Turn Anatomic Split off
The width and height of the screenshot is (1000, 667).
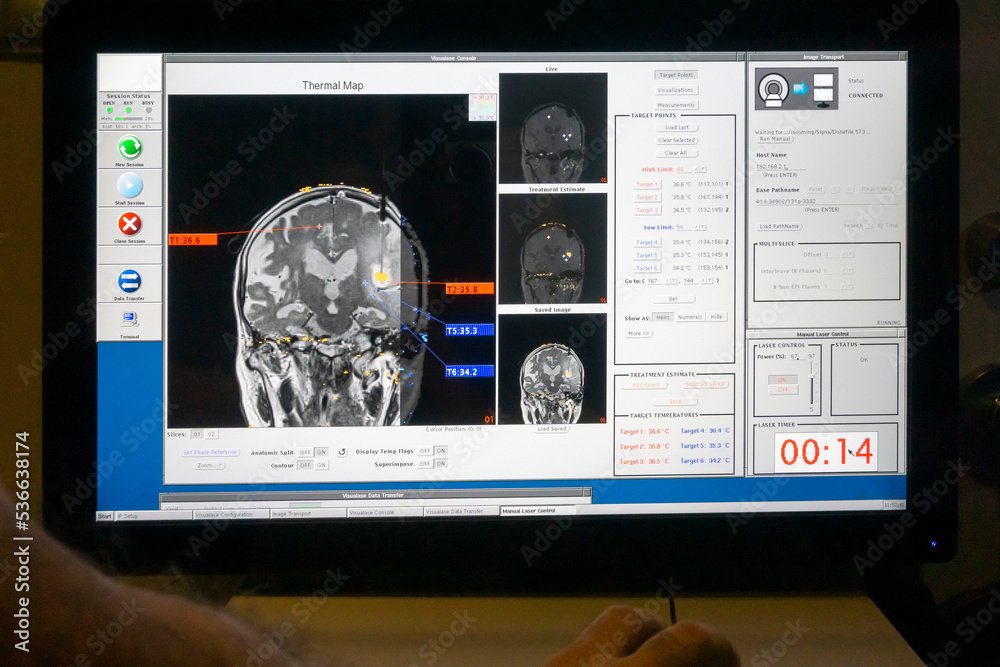click(305, 452)
